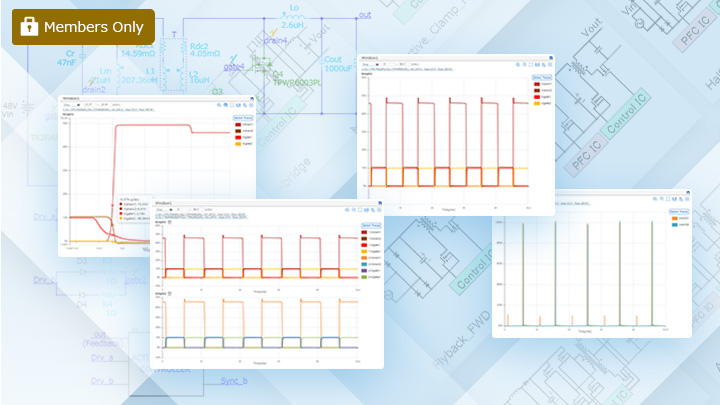Click the range start field in two-graph window
Image resolution: width=720 pixels, height=405 pixels.
pos(183,209)
